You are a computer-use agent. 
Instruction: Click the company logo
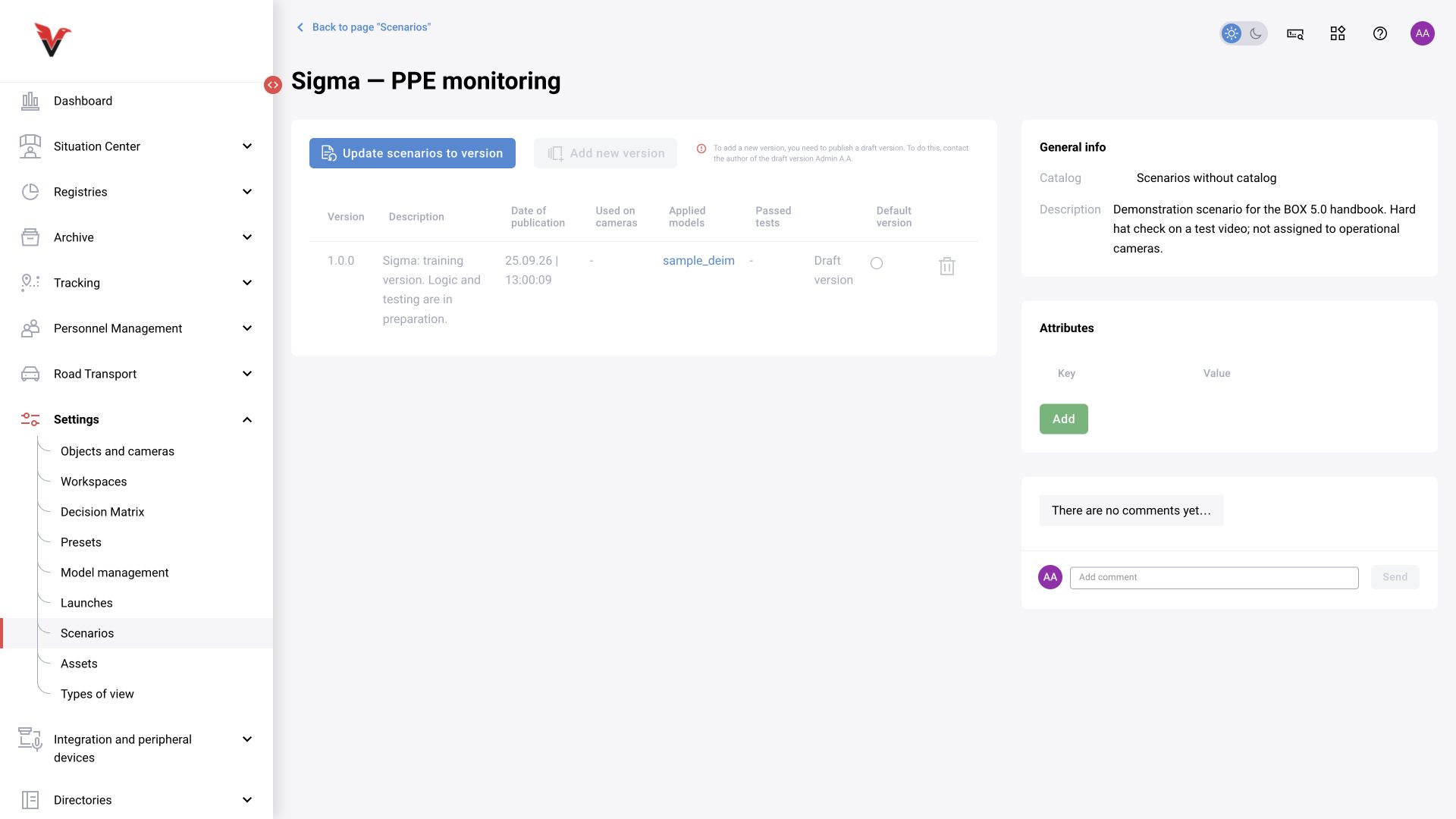click(52, 40)
